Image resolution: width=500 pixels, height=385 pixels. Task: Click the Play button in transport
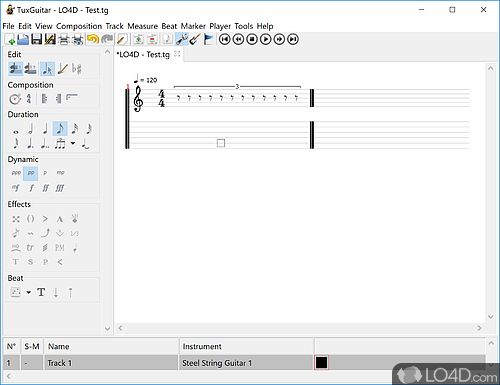coord(265,39)
